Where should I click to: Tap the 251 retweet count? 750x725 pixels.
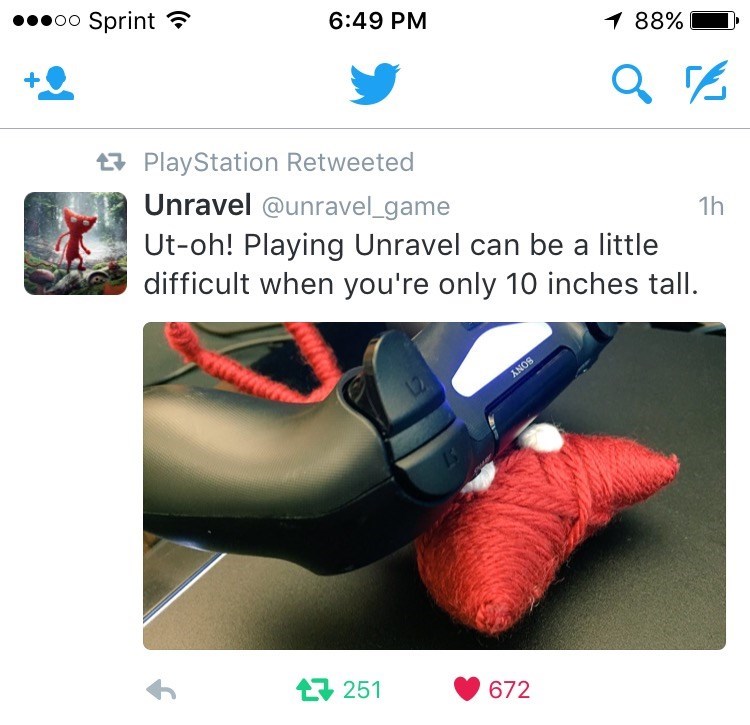(362, 690)
